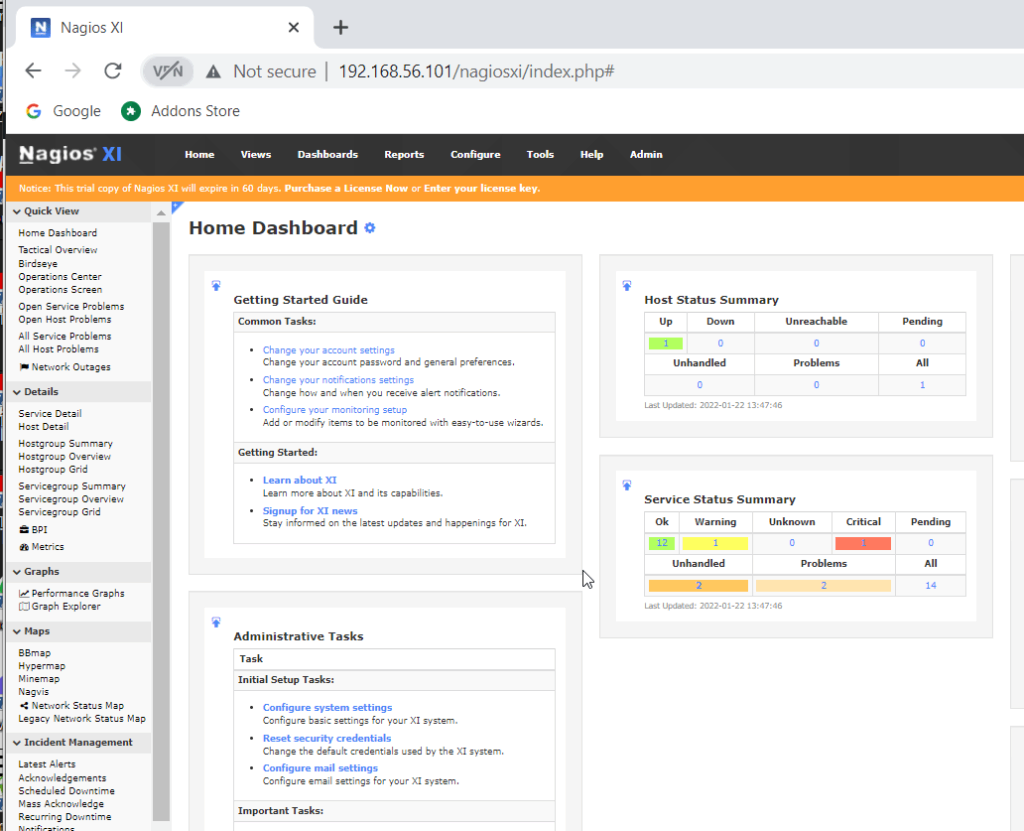Screen dimensions: 1024x831
Task: Open Configure your monitoring setup link
Action: pyautogui.click(x=334, y=410)
